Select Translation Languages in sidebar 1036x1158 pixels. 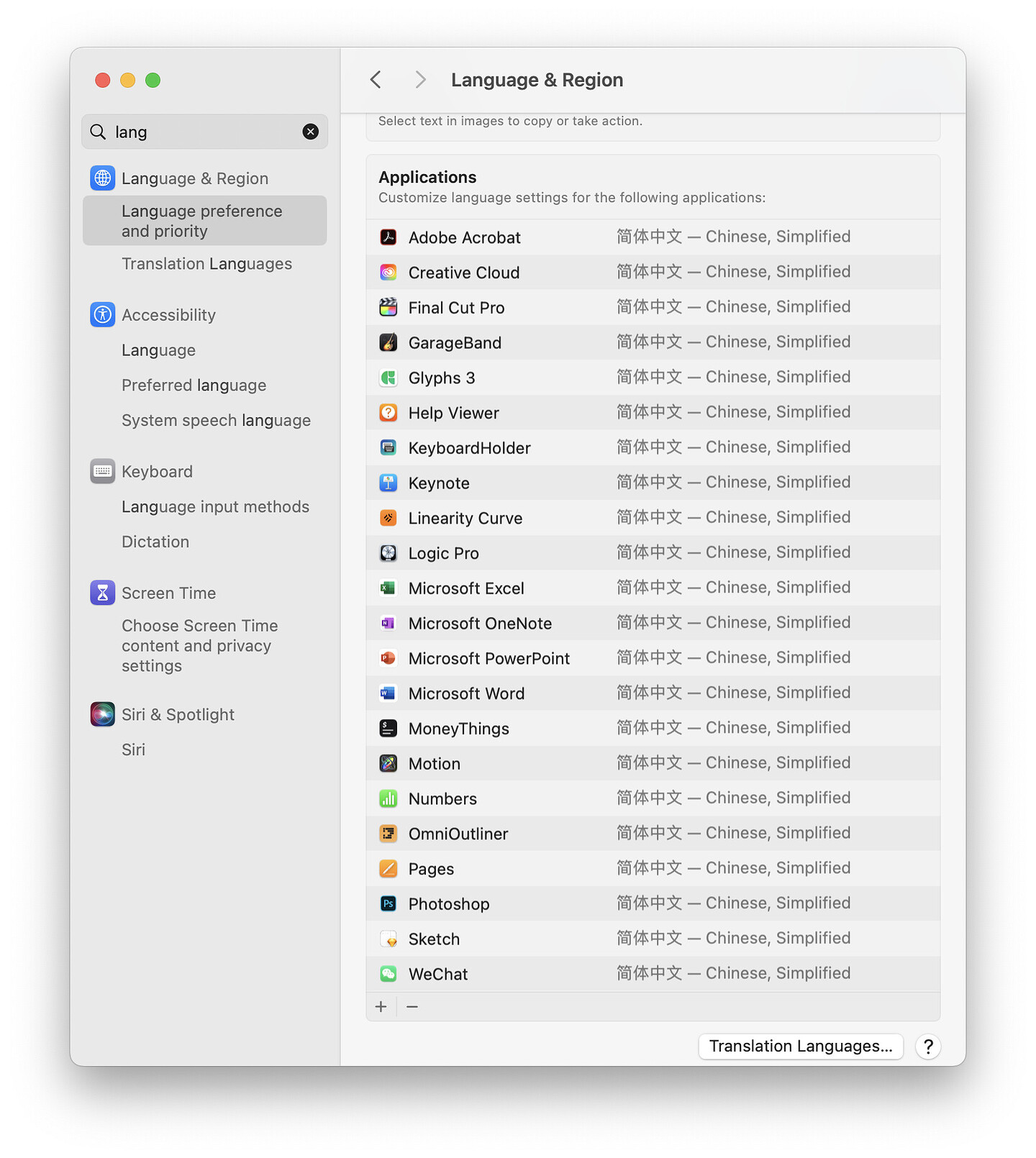pyautogui.click(x=206, y=264)
